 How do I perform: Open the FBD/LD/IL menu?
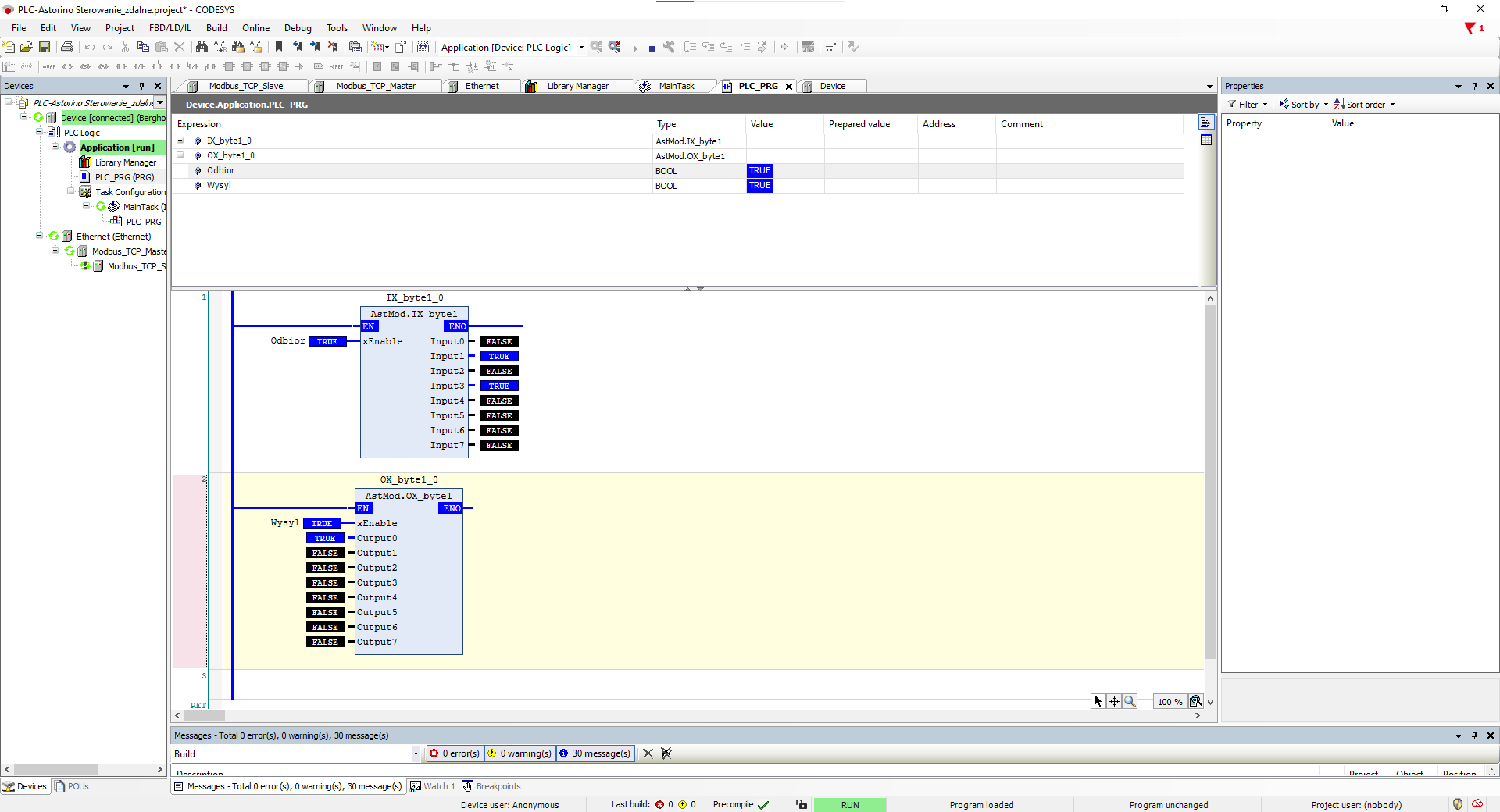[x=170, y=28]
